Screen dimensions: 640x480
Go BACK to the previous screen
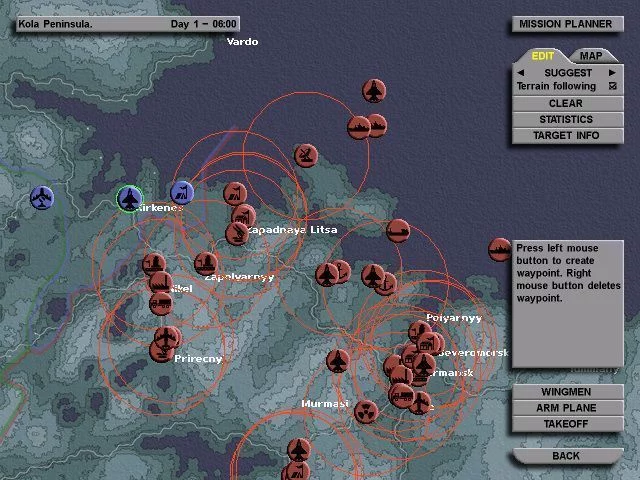[568, 456]
